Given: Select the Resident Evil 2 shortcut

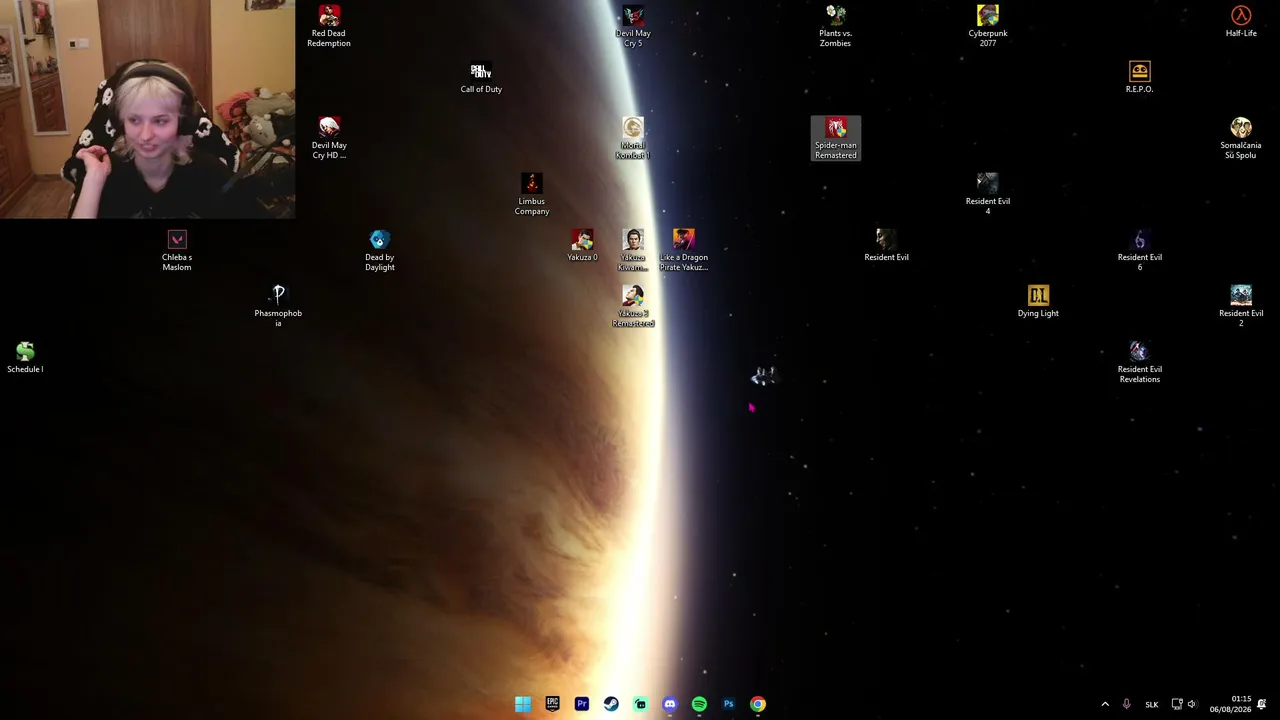Looking at the screenshot, I should (1241, 306).
